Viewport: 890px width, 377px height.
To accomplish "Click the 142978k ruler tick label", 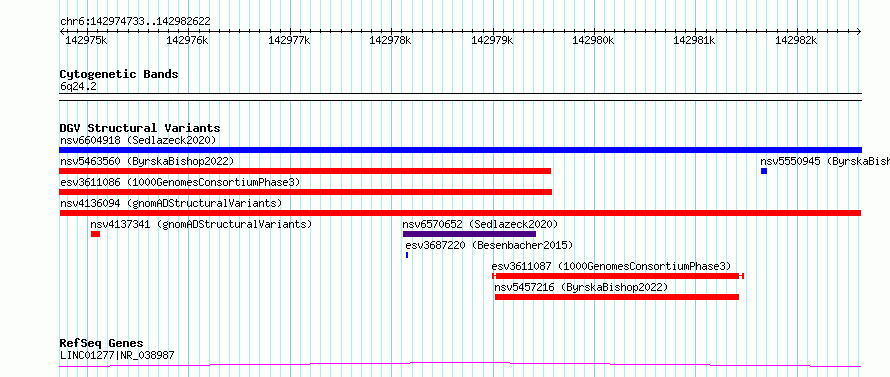I will 390,40.
